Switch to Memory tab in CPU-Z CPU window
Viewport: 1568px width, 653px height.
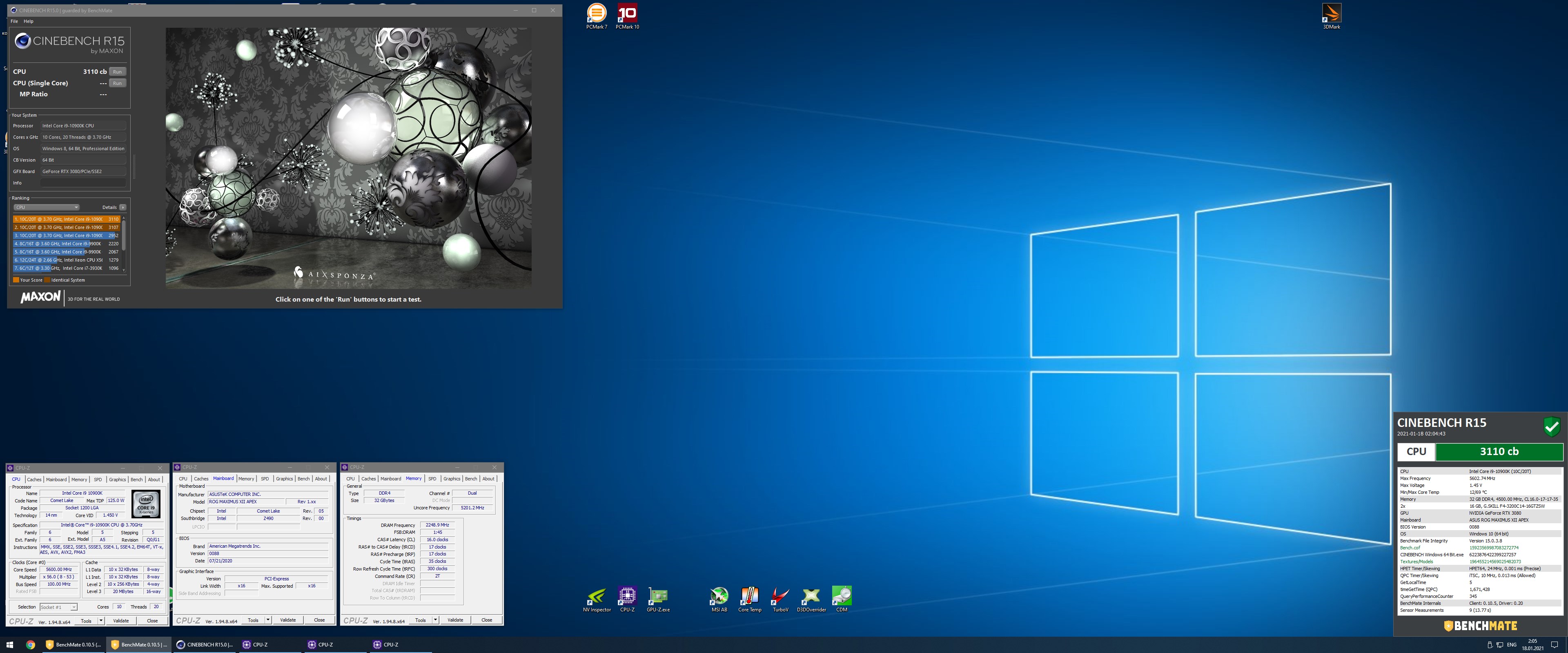tap(79, 480)
